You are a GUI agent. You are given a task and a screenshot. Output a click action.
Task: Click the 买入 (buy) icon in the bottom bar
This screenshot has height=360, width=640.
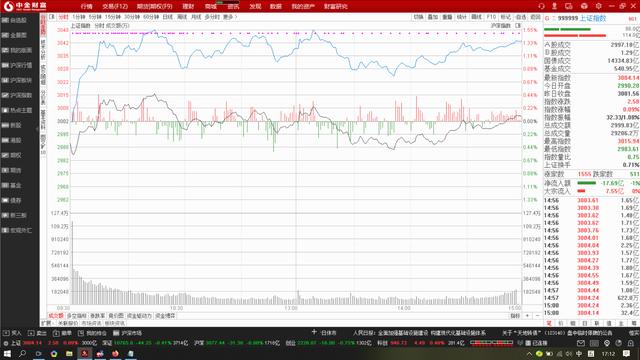(12, 333)
